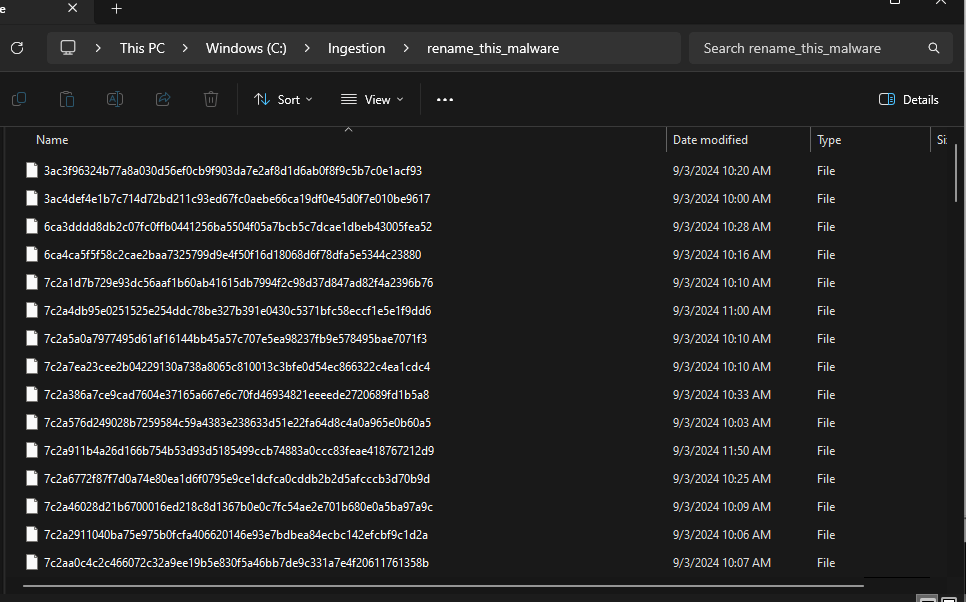Select the file starting with 3ac3f96324b77a8a
The height and width of the screenshot is (602, 966).
coord(232,171)
